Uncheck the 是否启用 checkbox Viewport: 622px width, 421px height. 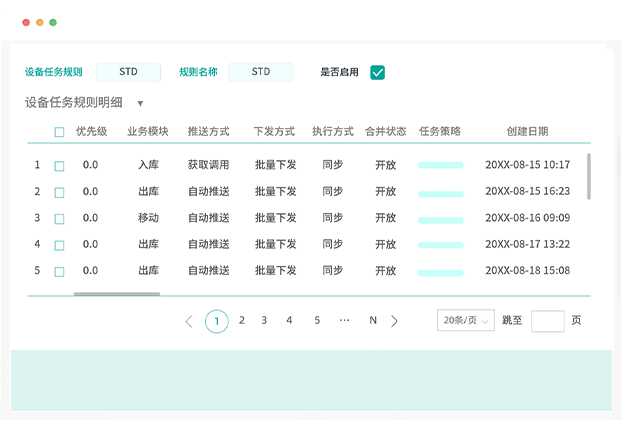click(377, 73)
